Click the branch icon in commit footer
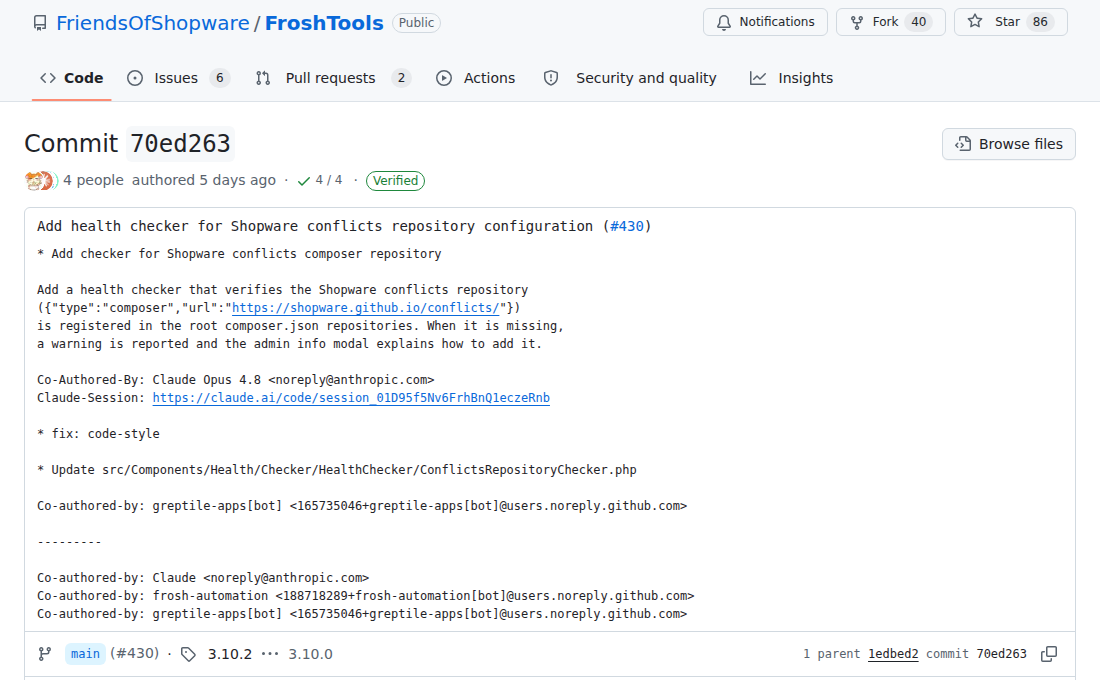The image size is (1100, 680). (x=45, y=654)
